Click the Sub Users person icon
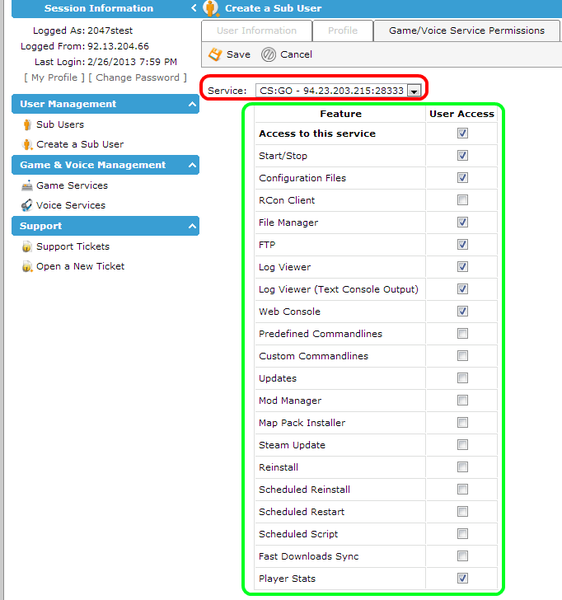This screenshot has width=562, height=600. point(27,125)
